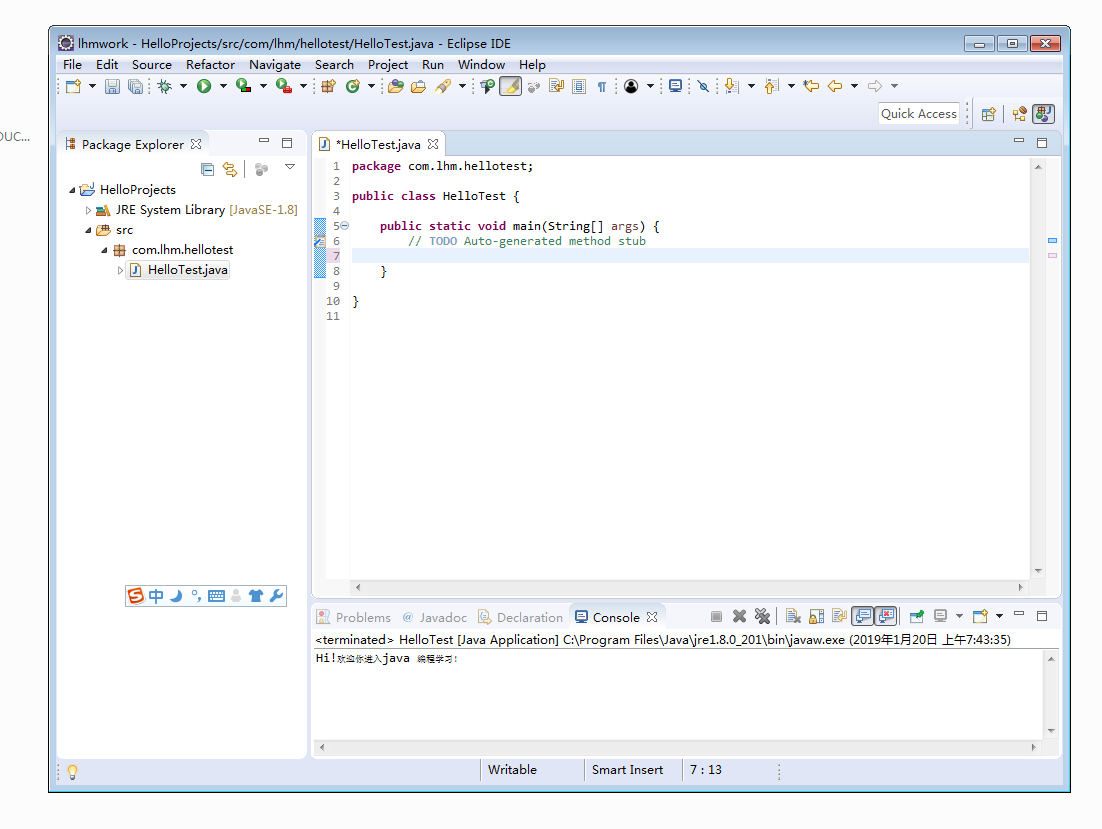Viewport: 1102px width, 829px height.
Task: Click Open Console icon in Console toolbar
Action: (x=980, y=616)
